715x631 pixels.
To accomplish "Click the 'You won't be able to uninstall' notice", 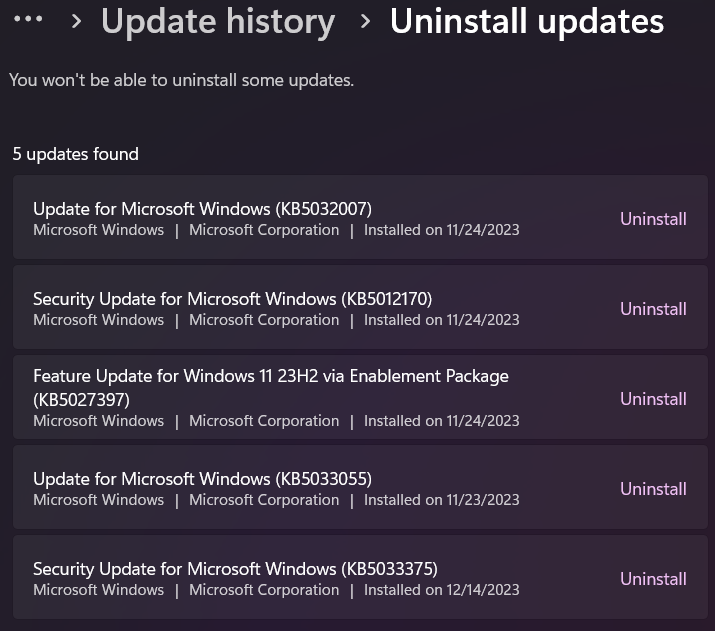I will pyautogui.click(x=181, y=80).
